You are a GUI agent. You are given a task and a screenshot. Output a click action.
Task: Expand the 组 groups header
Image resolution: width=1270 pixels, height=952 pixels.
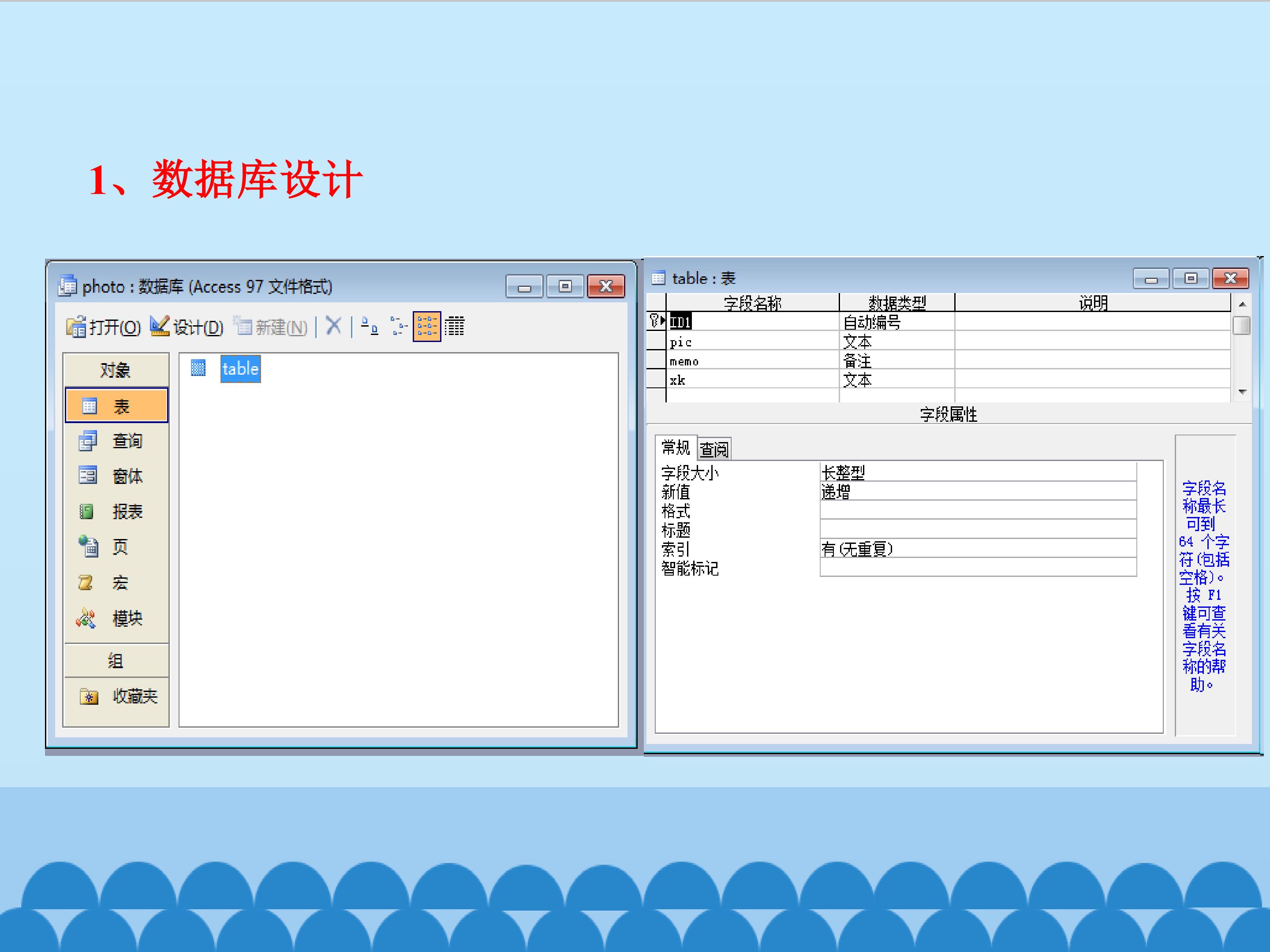tap(116, 661)
